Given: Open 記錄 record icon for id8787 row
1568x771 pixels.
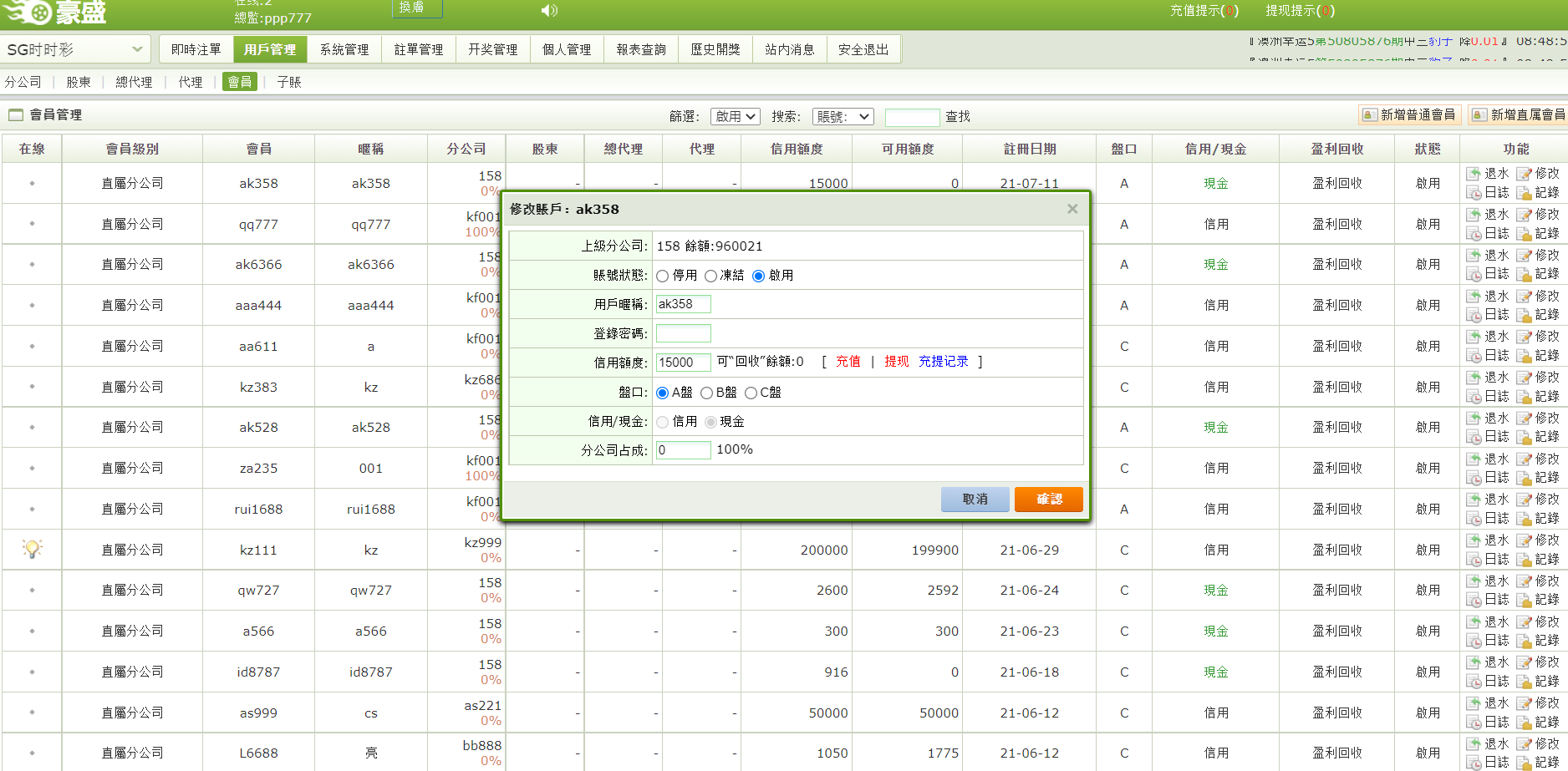Looking at the screenshot, I should [1525, 682].
